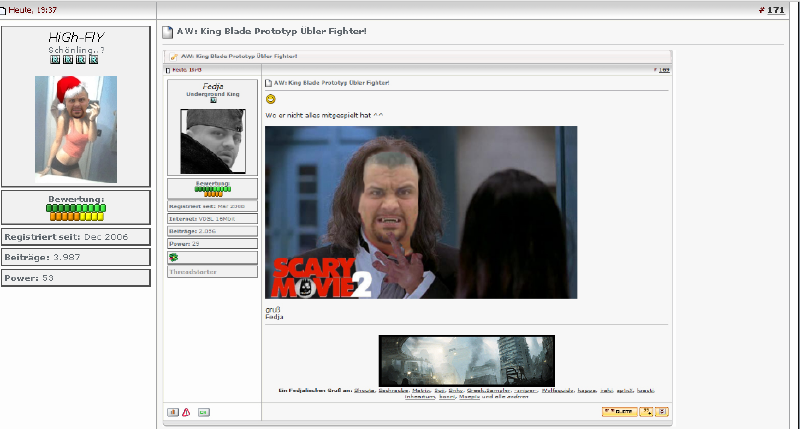Click HiGh-FlY's Santa hat avatar
The width and height of the screenshot is (800, 429).
76,129
